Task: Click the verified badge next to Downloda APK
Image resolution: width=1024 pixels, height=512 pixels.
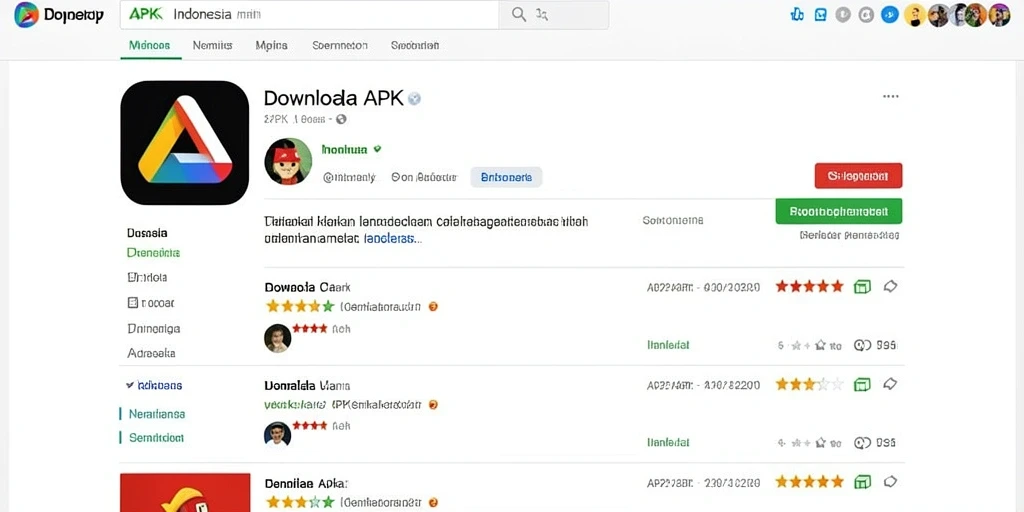Action: click(x=414, y=99)
